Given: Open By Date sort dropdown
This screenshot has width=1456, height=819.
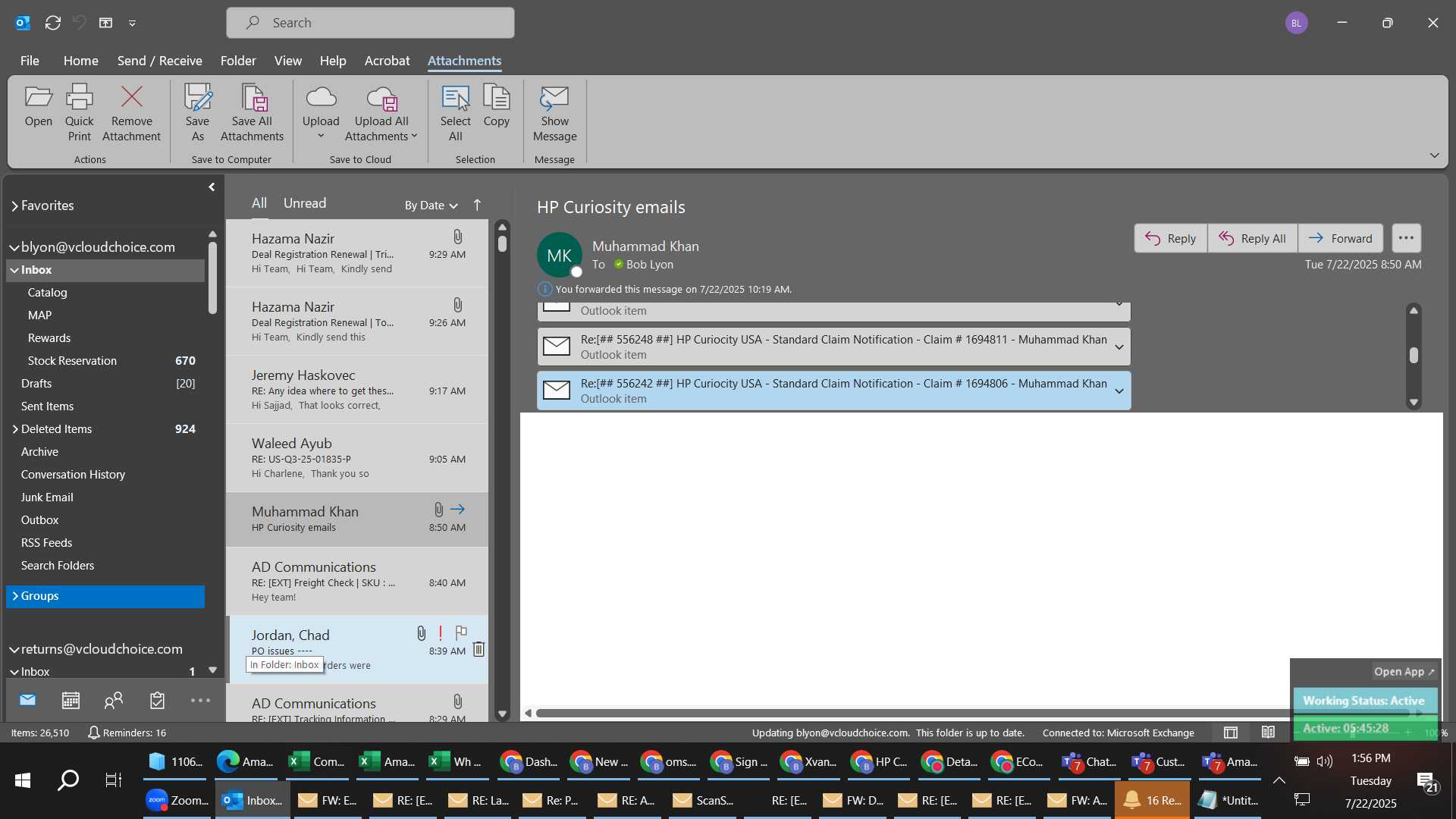Looking at the screenshot, I should (x=431, y=205).
